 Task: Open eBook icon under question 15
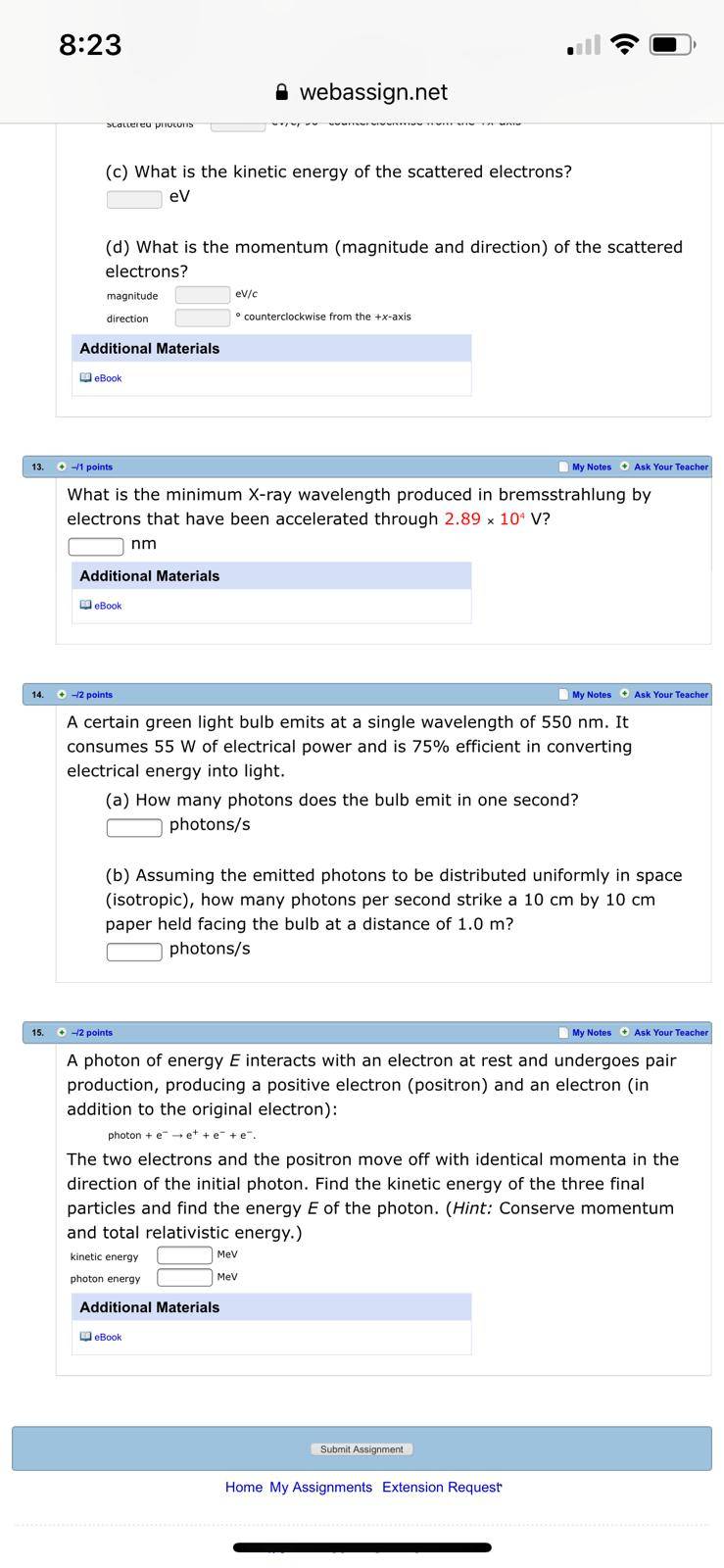click(x=85, y=1337)
